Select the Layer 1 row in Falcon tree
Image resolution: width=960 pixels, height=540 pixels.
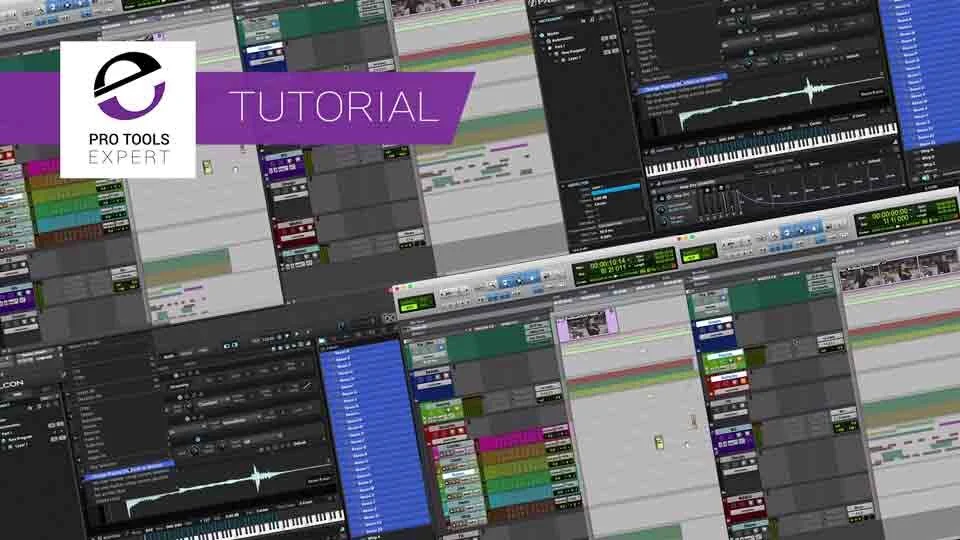pos(573,59)
